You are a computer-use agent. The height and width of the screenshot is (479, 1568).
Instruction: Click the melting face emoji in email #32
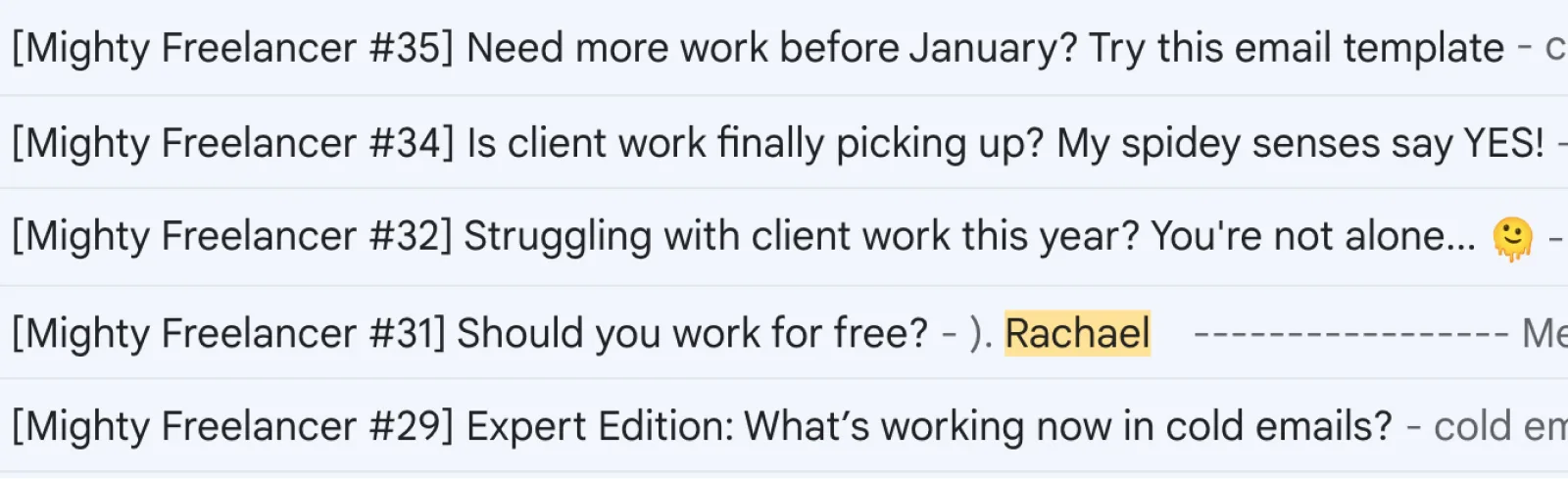pyautogui.click(x=1512, y=238)
